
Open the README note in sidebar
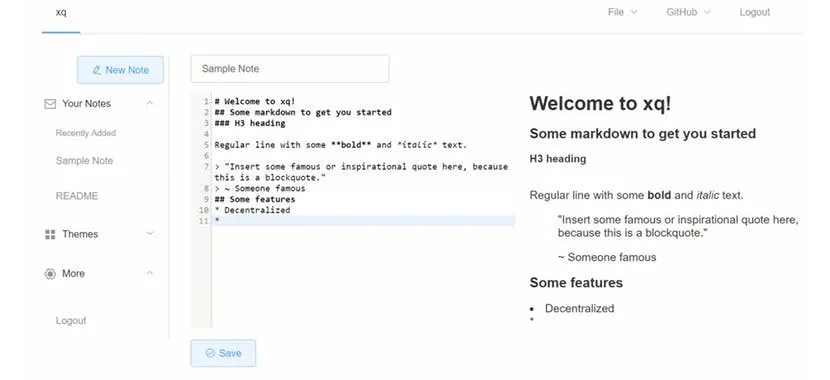pos(77,196)
